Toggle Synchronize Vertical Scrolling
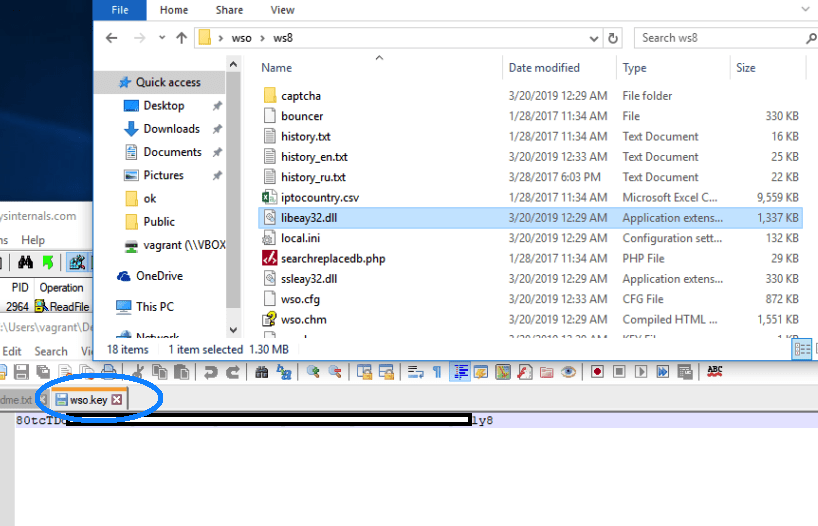Viewport: 818px width, 526px height. pos(364,372)
